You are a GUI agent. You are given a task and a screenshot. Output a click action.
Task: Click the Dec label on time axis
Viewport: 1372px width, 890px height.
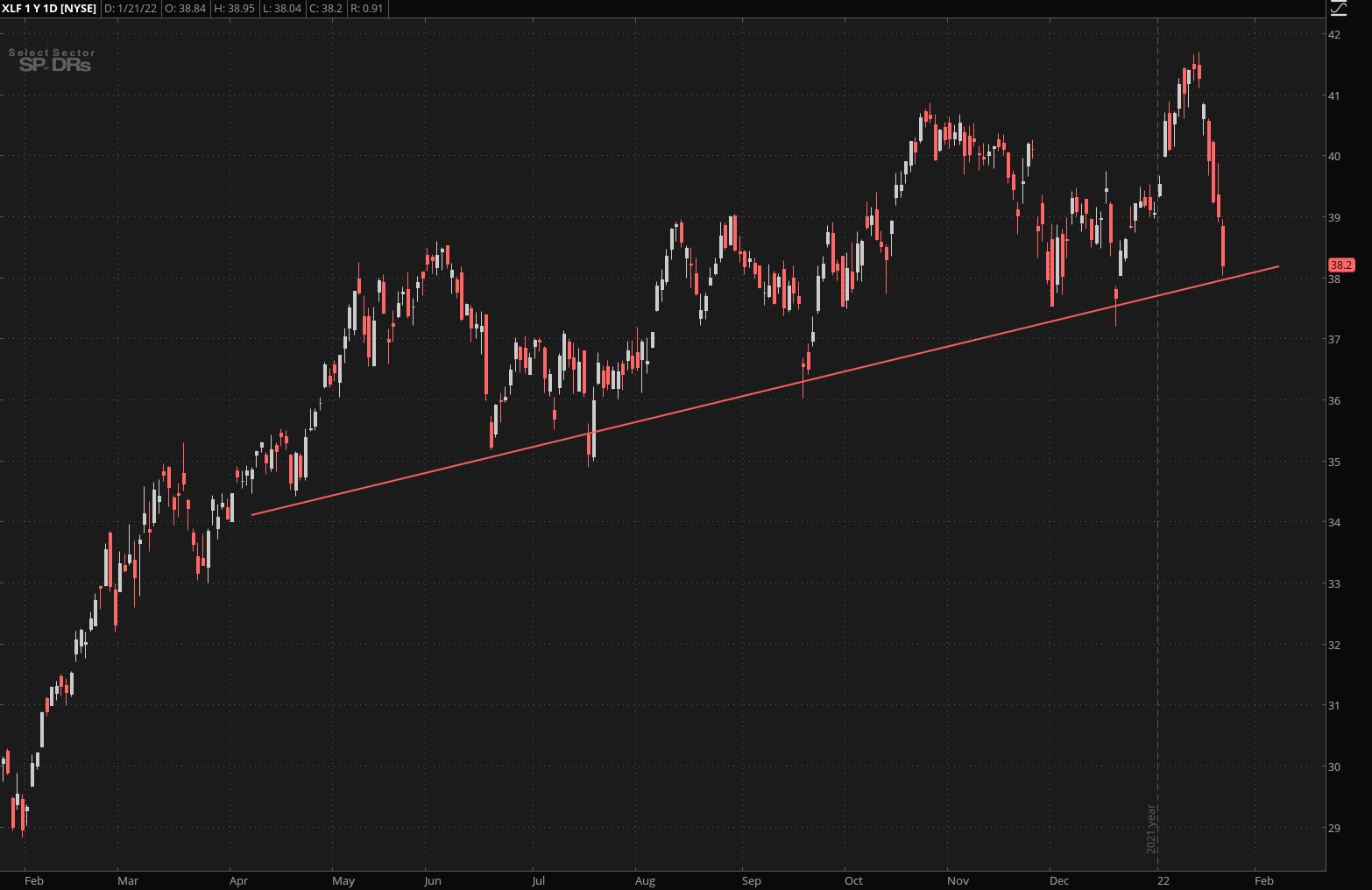pos(1059,880)
